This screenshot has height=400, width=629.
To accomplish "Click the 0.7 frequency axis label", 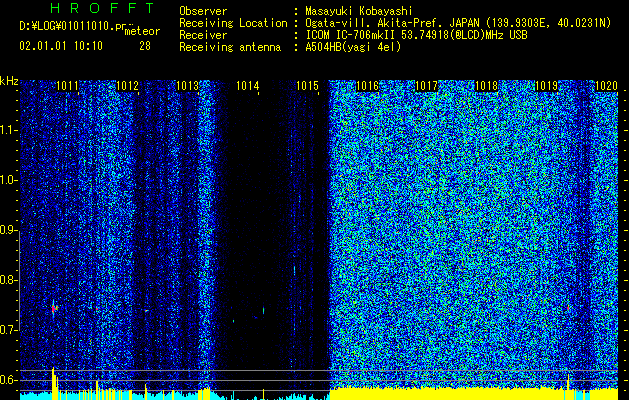I will pyautogui.click(x=8, y=330).
